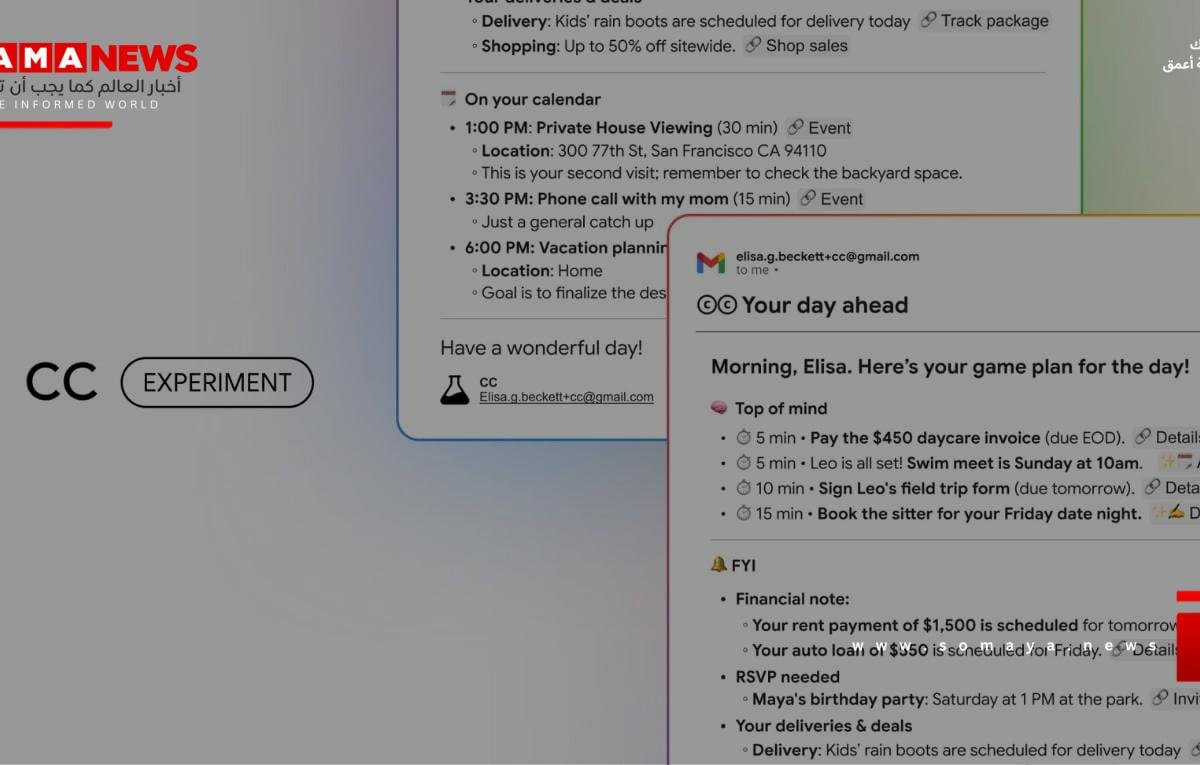Click "Morning, Elisa. Here's your game plan" heading
The height and width of the screenshot is (765, 1200).
point(950,367)
